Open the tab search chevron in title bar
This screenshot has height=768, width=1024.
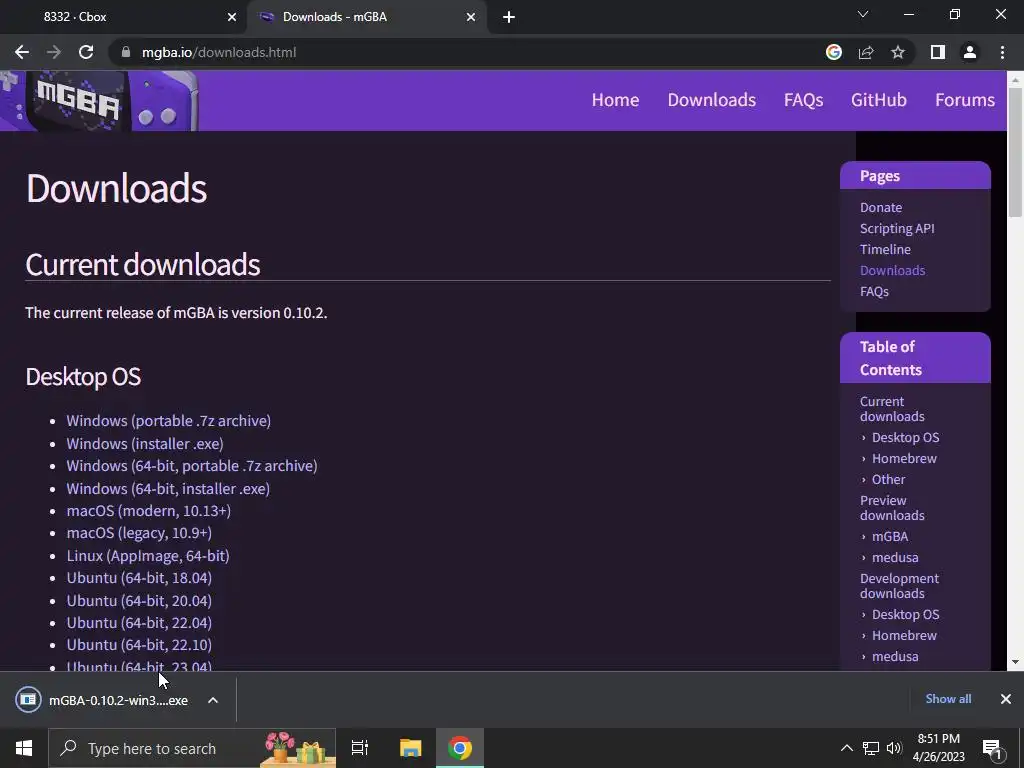click(863, 14)
